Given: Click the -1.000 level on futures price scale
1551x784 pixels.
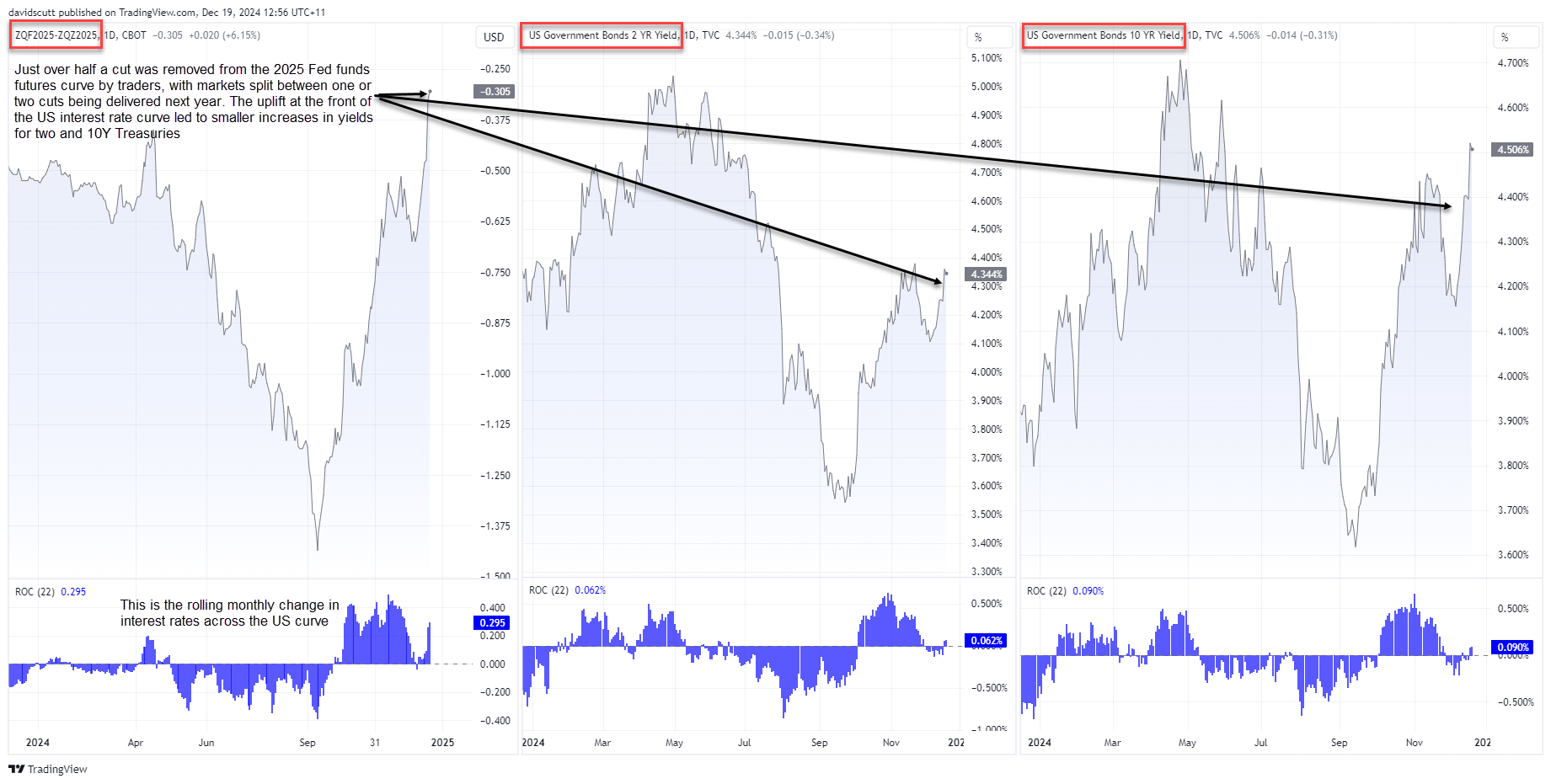Looking at the screenshot, I should tap(495, 374).
